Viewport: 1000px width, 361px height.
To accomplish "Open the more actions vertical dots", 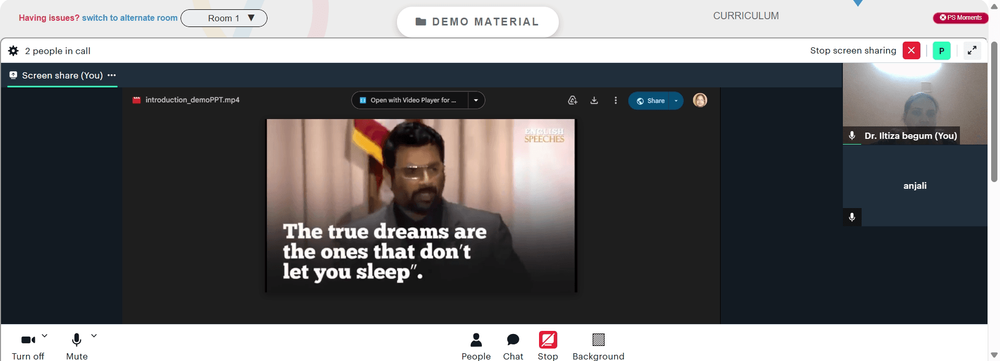I will pos(615,100).
